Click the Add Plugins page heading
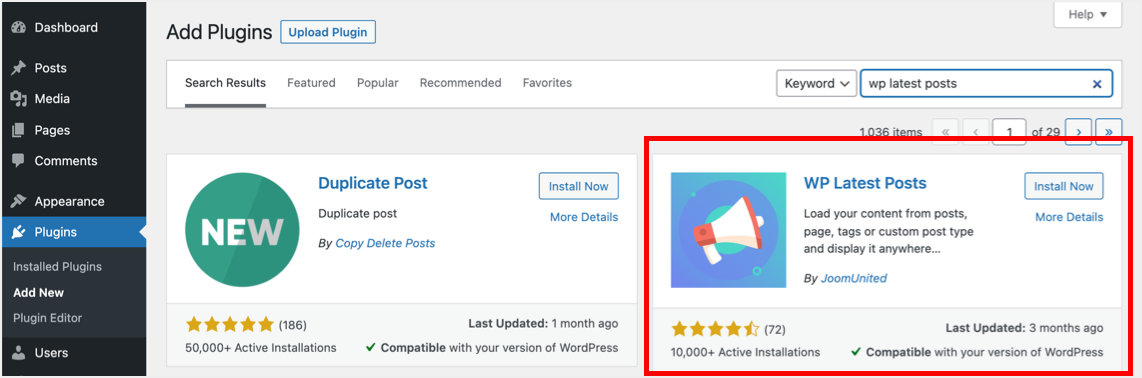1142x378 pixels. tap(219, 33)
